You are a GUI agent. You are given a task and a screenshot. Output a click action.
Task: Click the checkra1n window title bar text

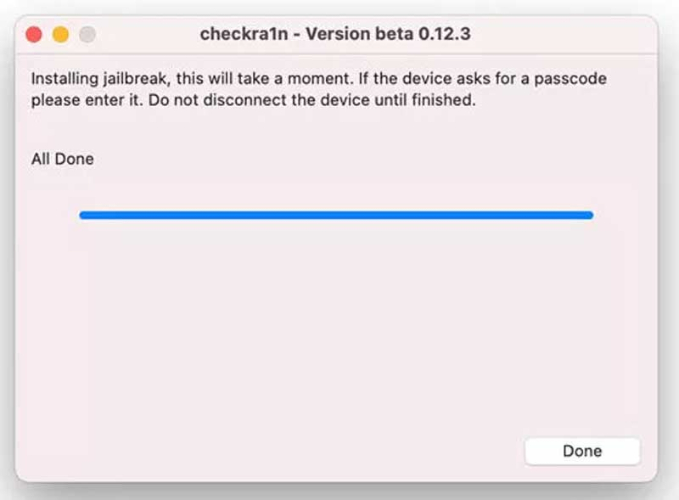335,34
